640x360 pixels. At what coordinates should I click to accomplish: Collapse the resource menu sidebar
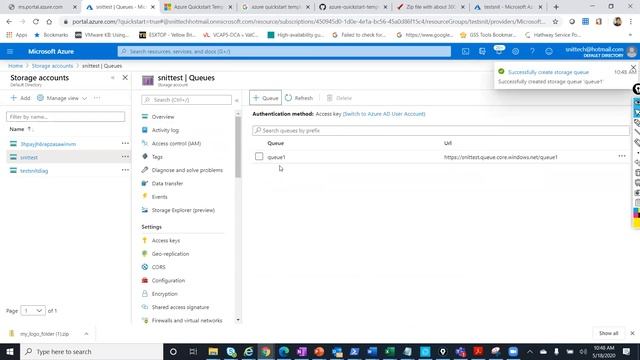pos(237,100)
